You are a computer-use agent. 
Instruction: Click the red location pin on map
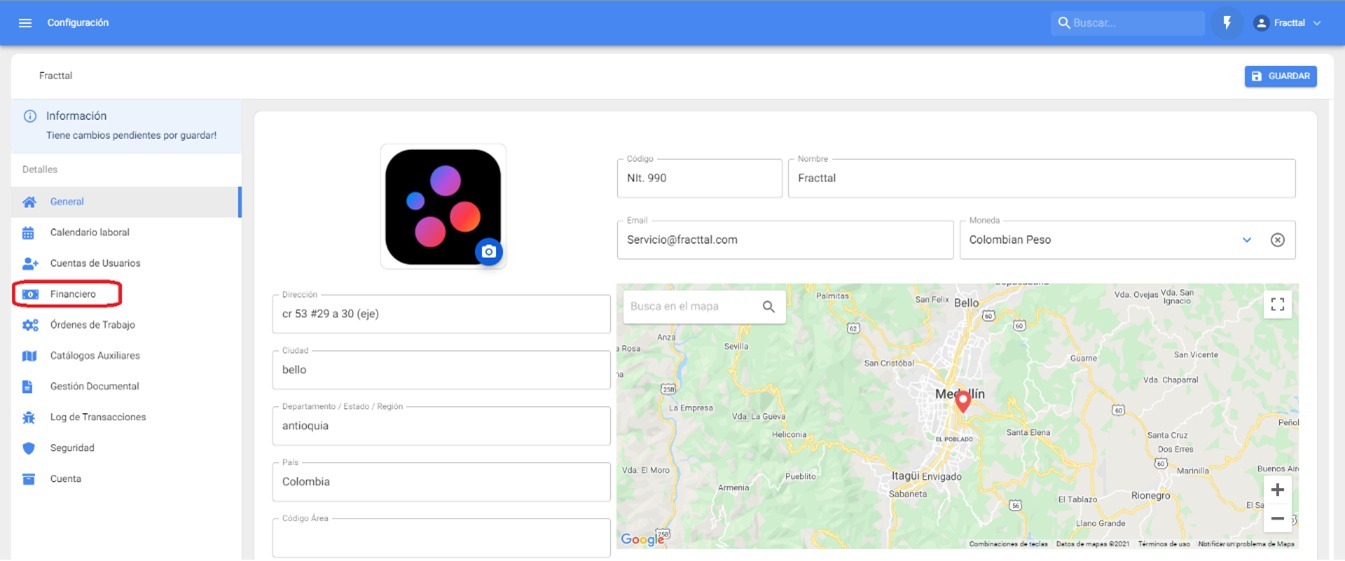963,401
